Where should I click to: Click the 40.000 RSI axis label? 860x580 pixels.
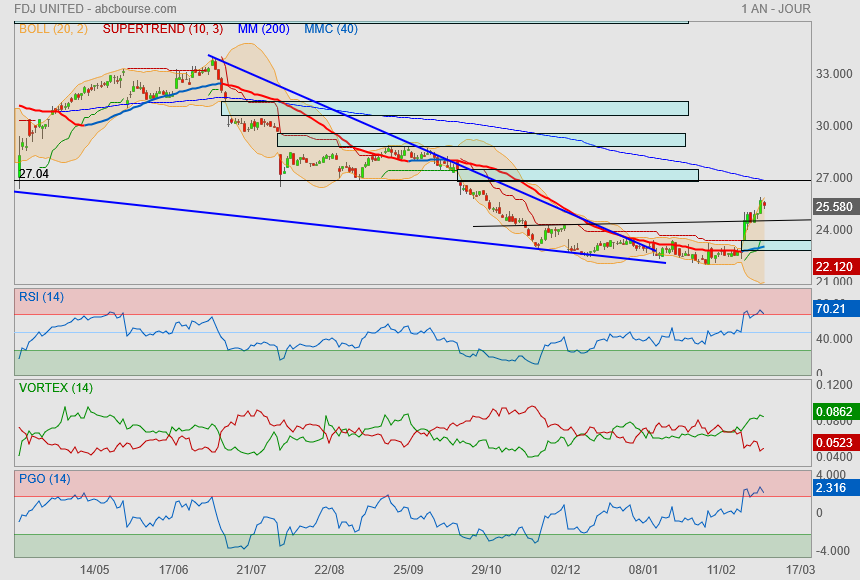click(834, 339)
